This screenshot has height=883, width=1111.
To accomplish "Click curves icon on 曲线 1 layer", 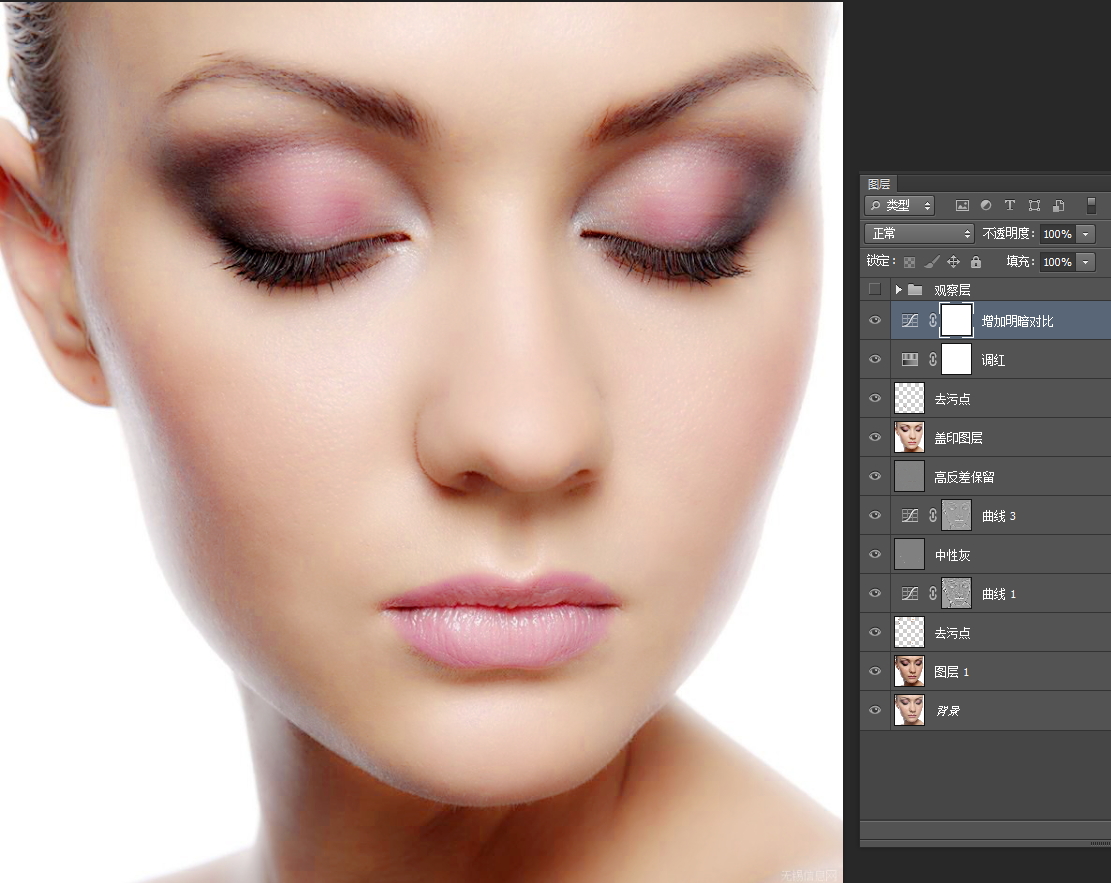I will point(910,593).
